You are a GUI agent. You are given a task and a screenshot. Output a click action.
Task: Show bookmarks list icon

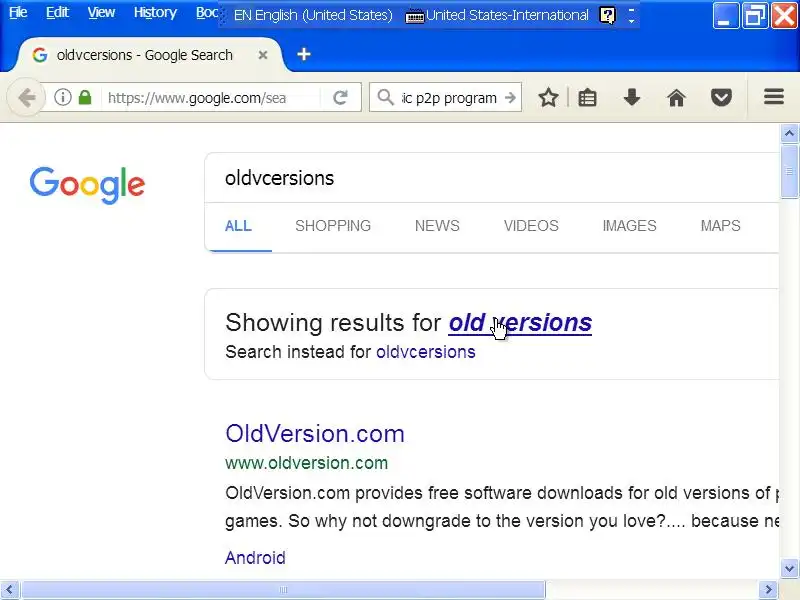click(x=587, y=97)
